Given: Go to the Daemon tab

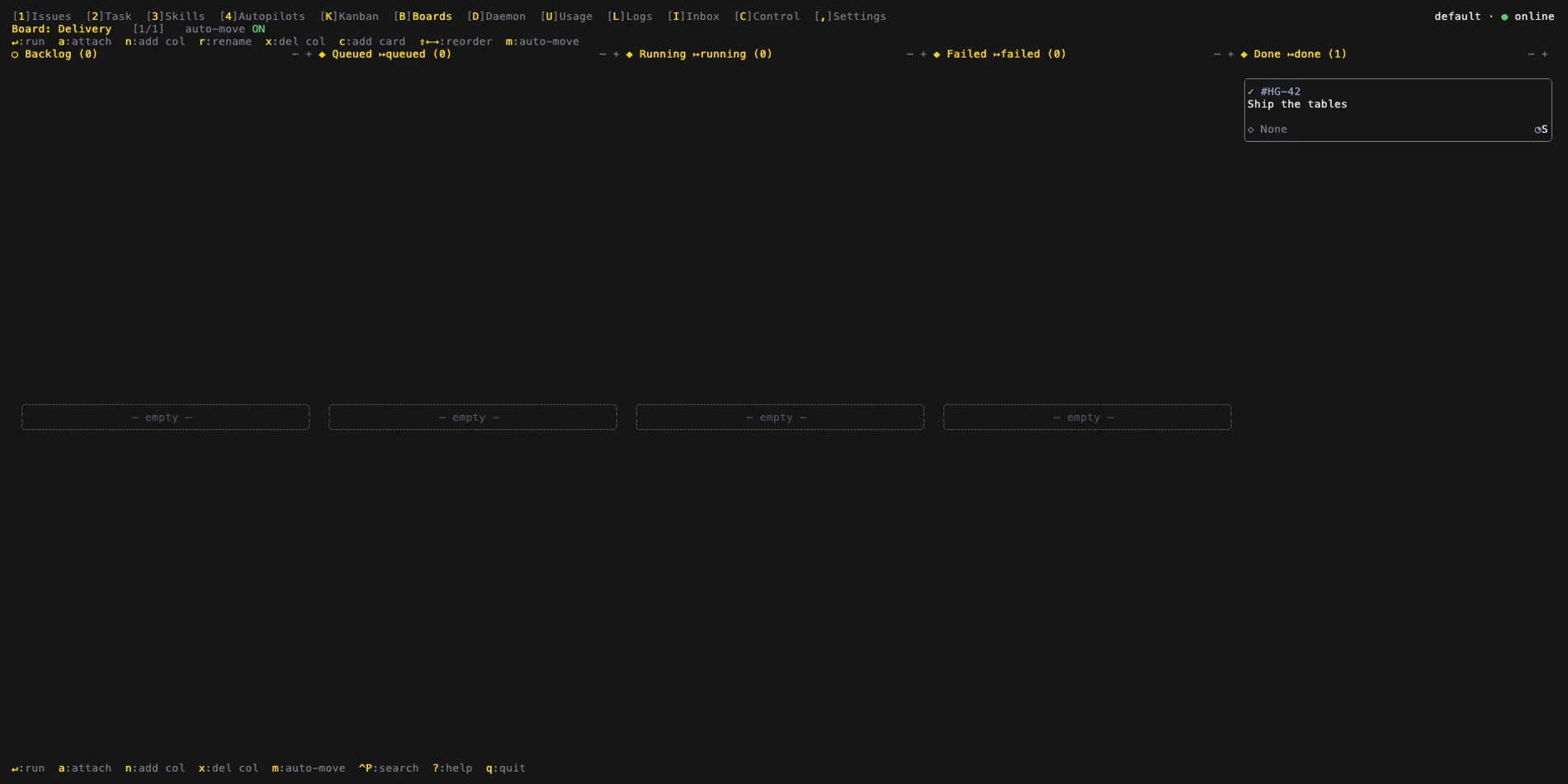Looking at the screenshot, I should click(496, 17).
